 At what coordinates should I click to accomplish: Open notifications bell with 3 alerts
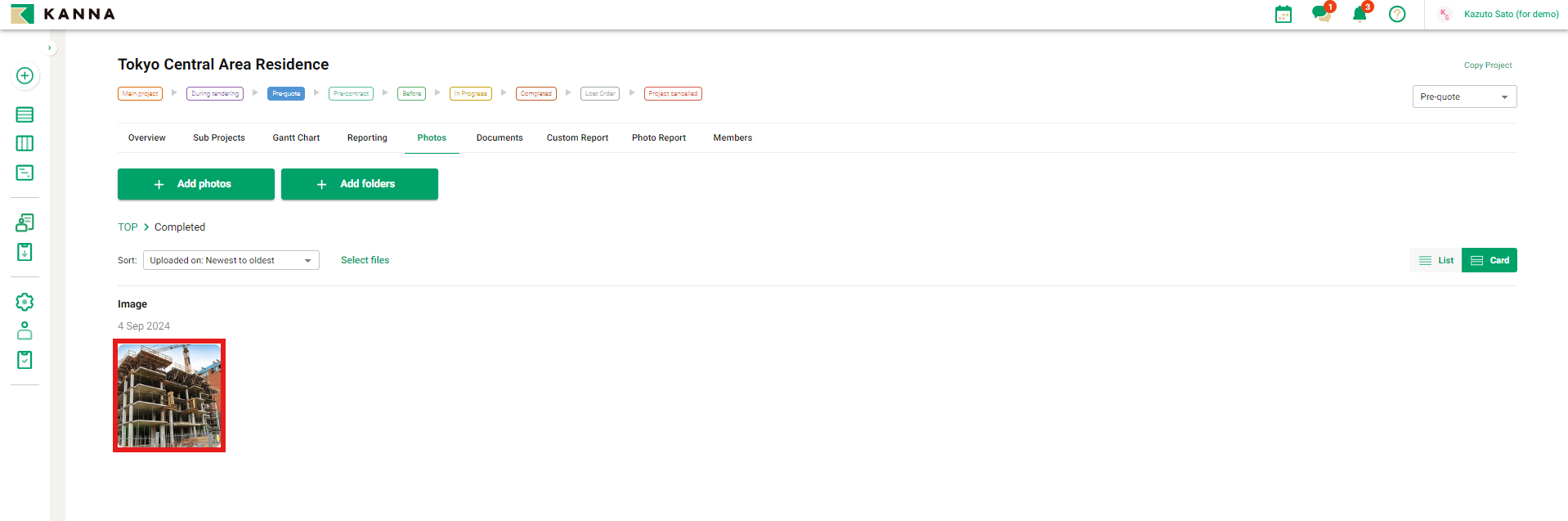pos(1359,14)
